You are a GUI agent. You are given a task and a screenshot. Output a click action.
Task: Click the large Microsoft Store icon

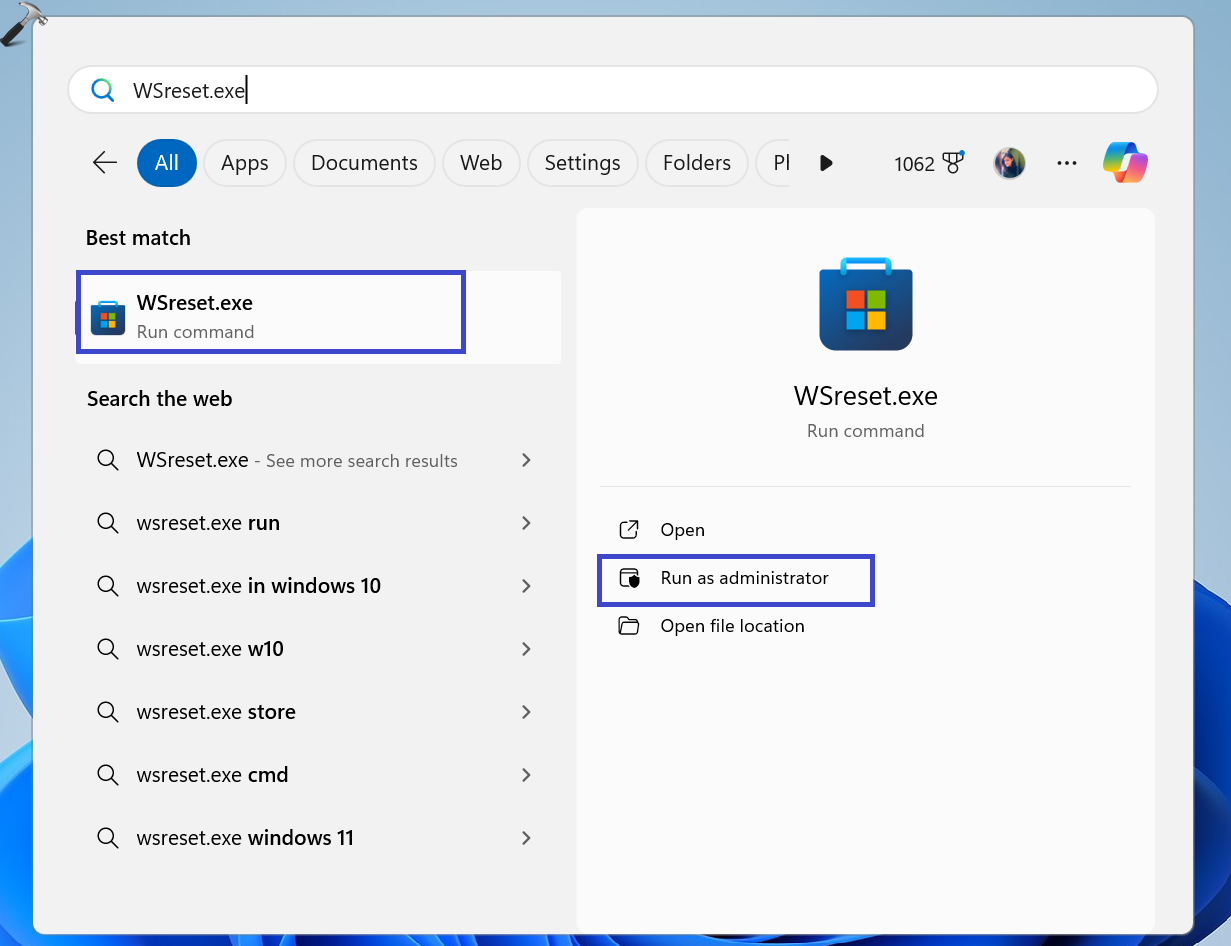[865, 304]
